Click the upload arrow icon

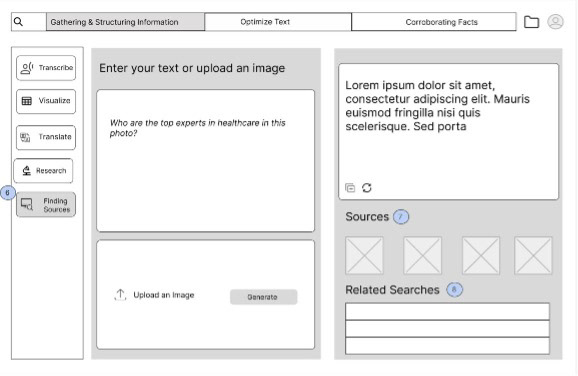pyautogui.click(x=120, y=295)
